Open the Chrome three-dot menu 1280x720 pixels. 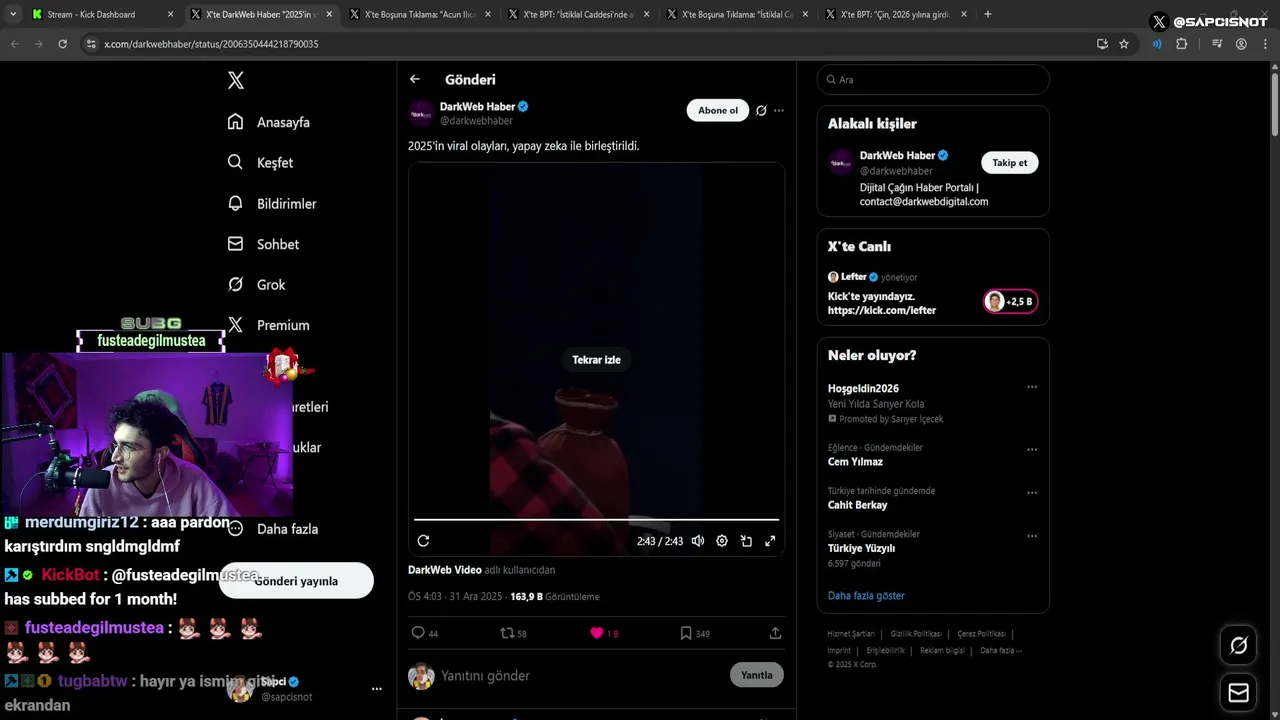click(1264, 44)
